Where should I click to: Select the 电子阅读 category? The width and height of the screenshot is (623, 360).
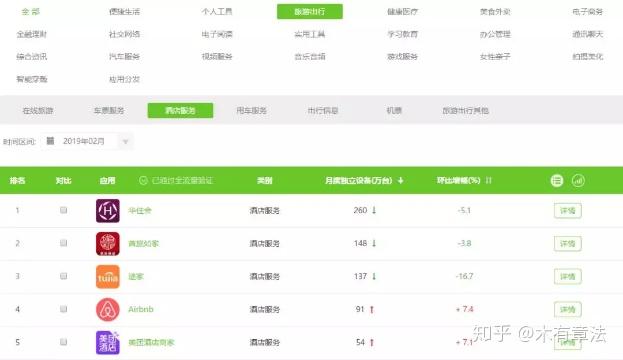tap(217, 34)
